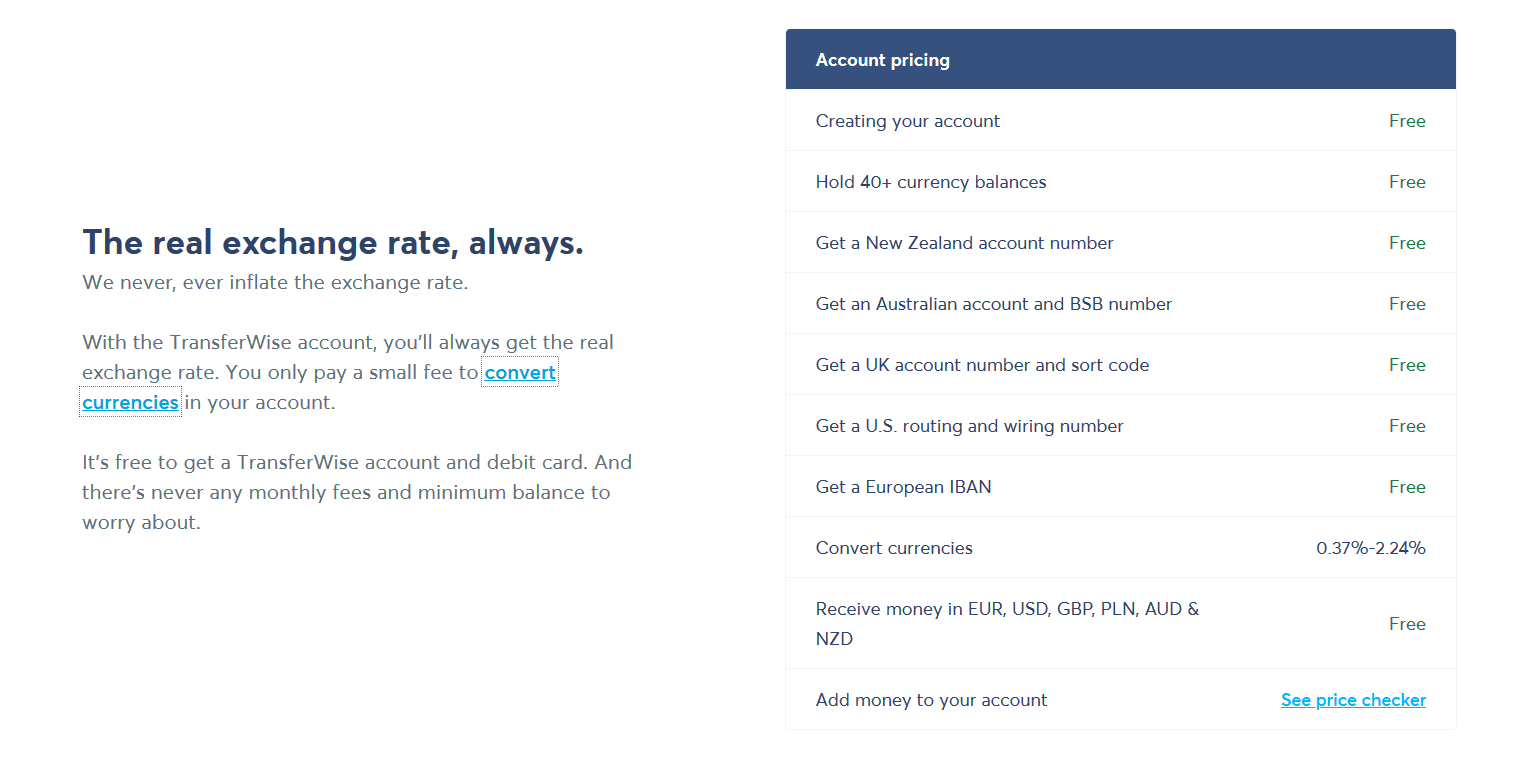The width and height of the screenshot is (1518, 781).
Task: Select the Creating your account row
Action: 907,121
